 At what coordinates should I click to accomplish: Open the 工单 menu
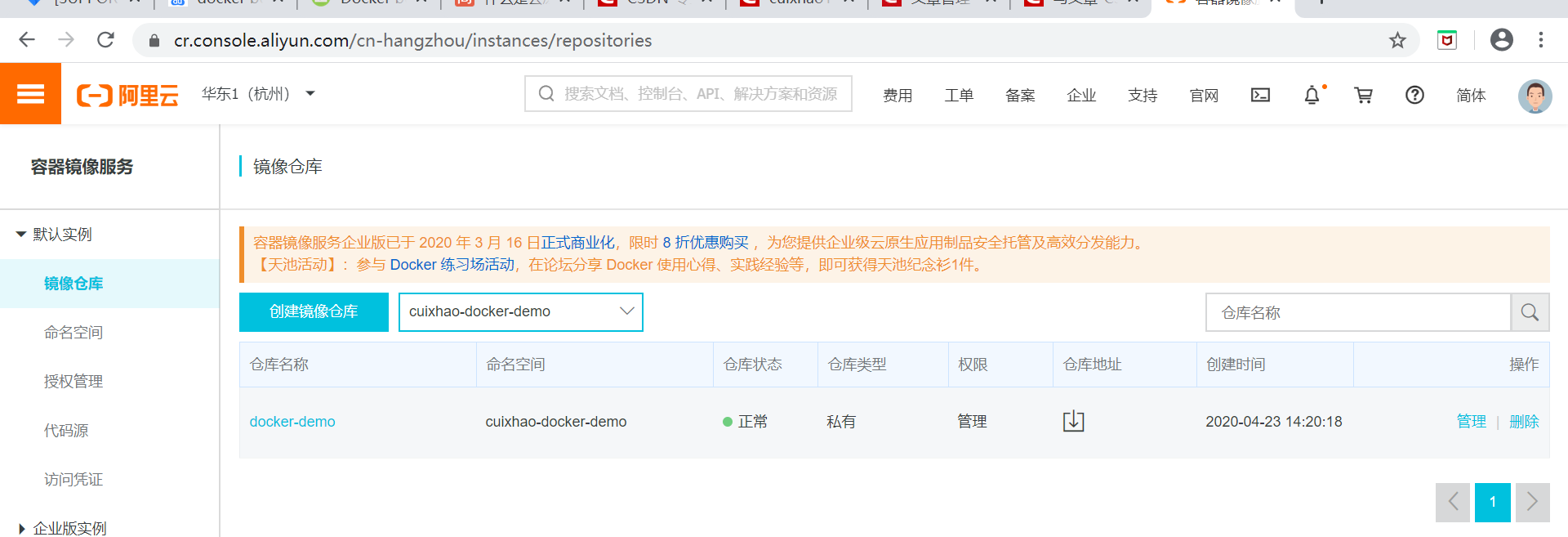pos(959,96)
